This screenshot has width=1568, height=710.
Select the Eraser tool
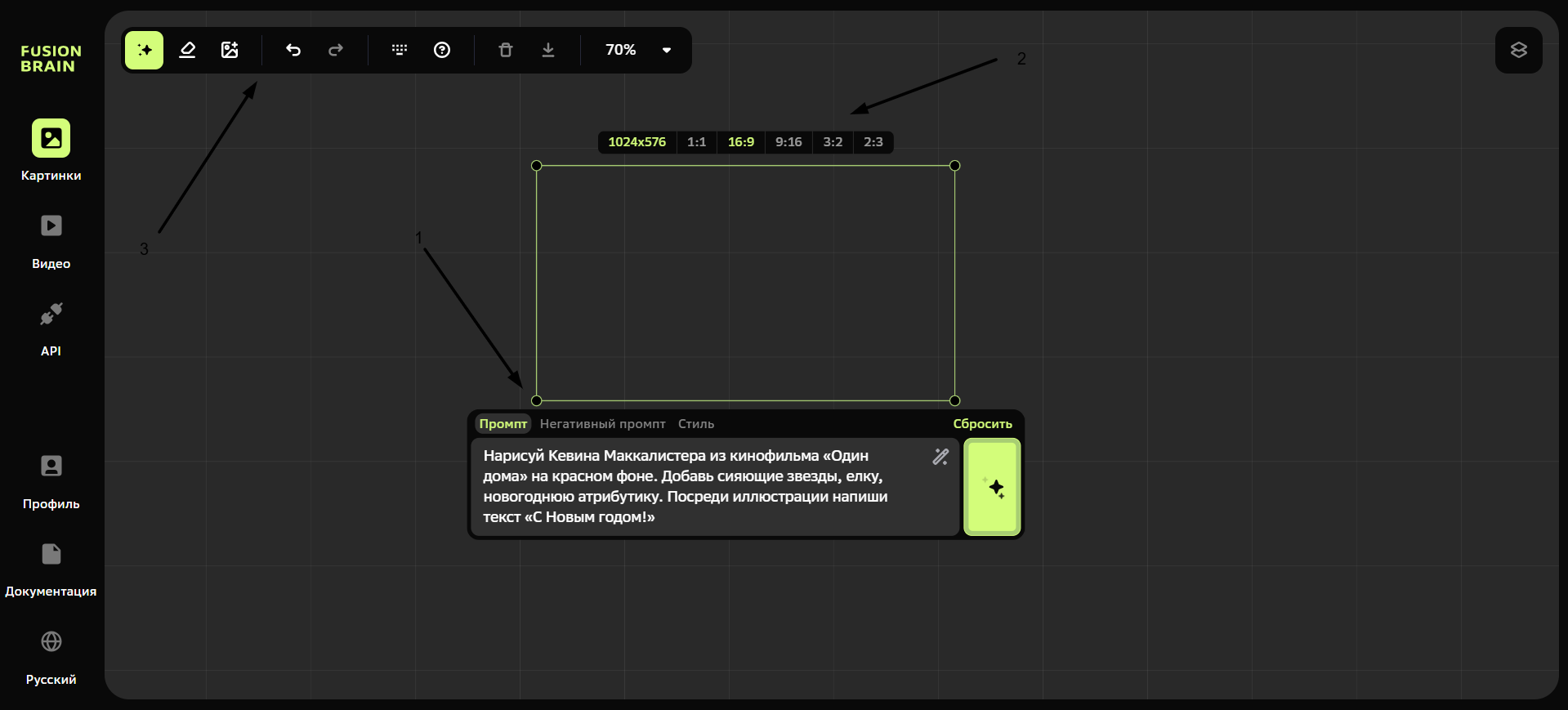click(x=187, y=51)
